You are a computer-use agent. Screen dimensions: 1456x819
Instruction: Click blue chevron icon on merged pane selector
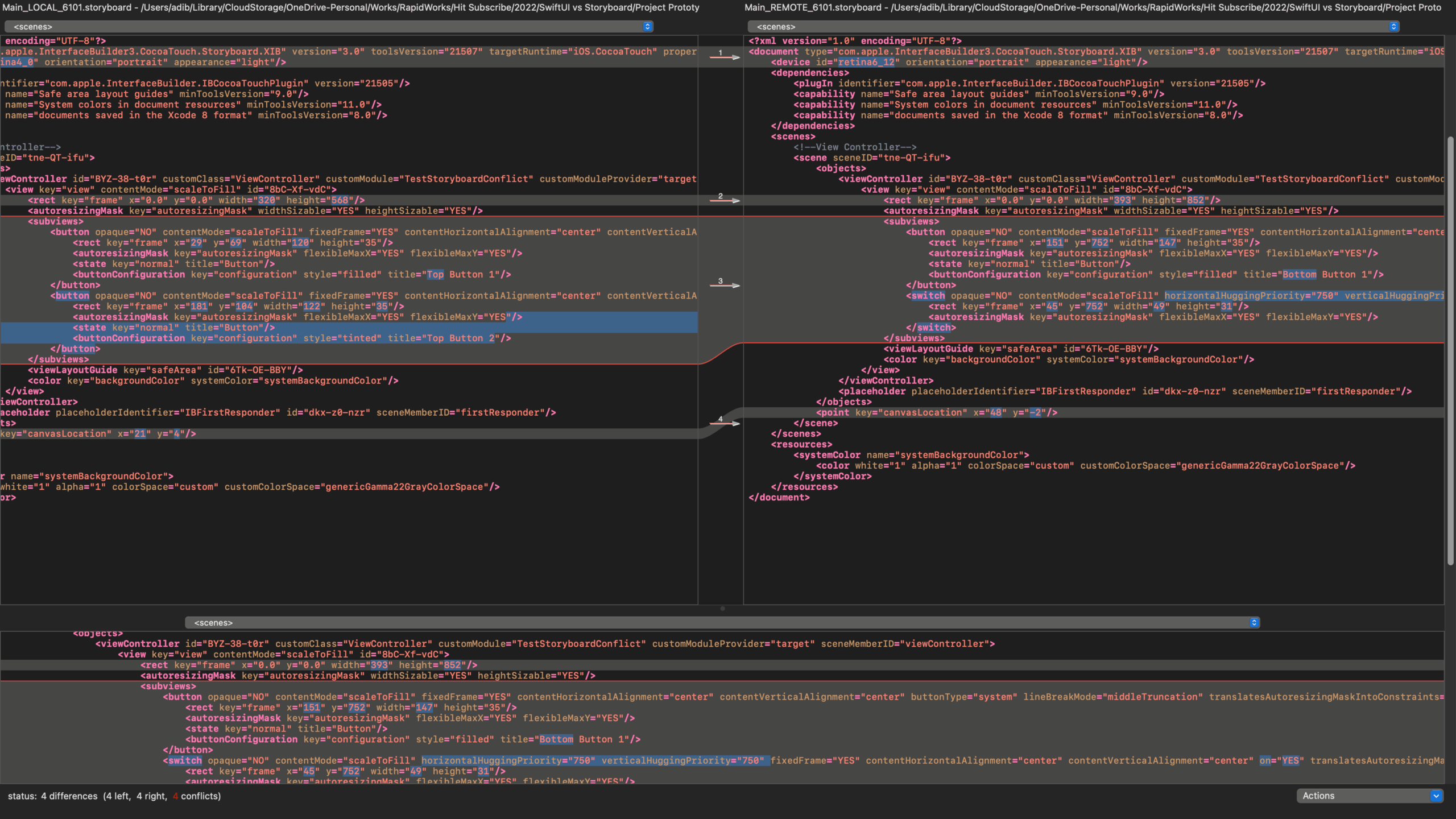click(x=1254, y=622)
